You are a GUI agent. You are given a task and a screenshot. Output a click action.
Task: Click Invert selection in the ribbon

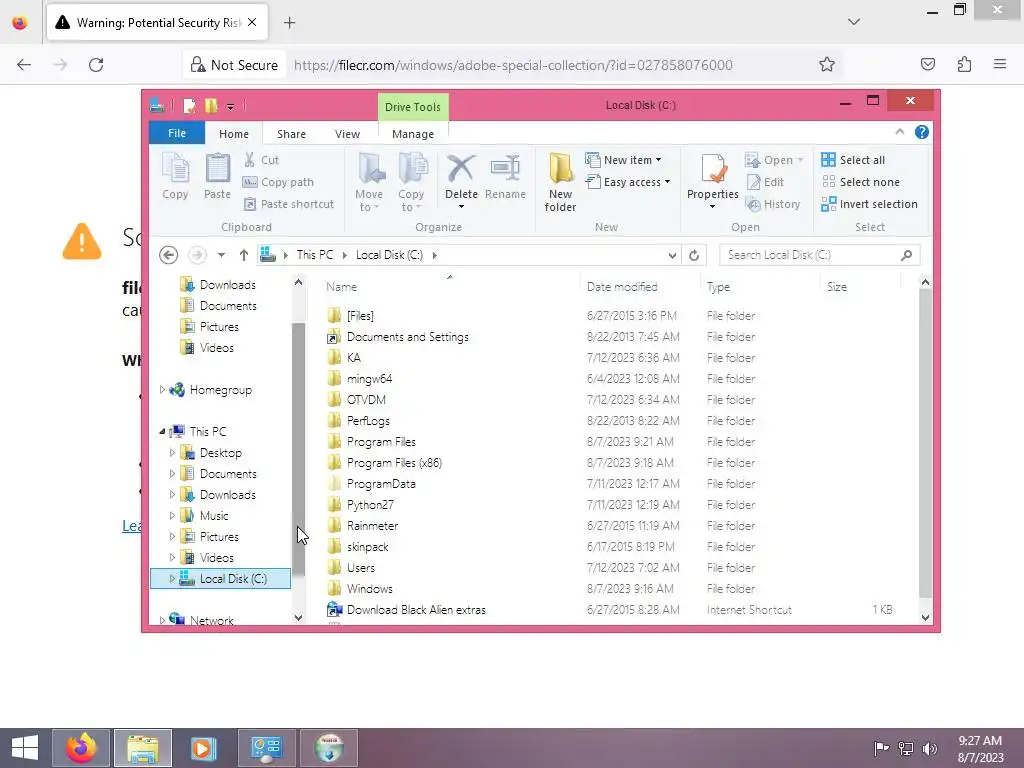[x=870, y=204]
